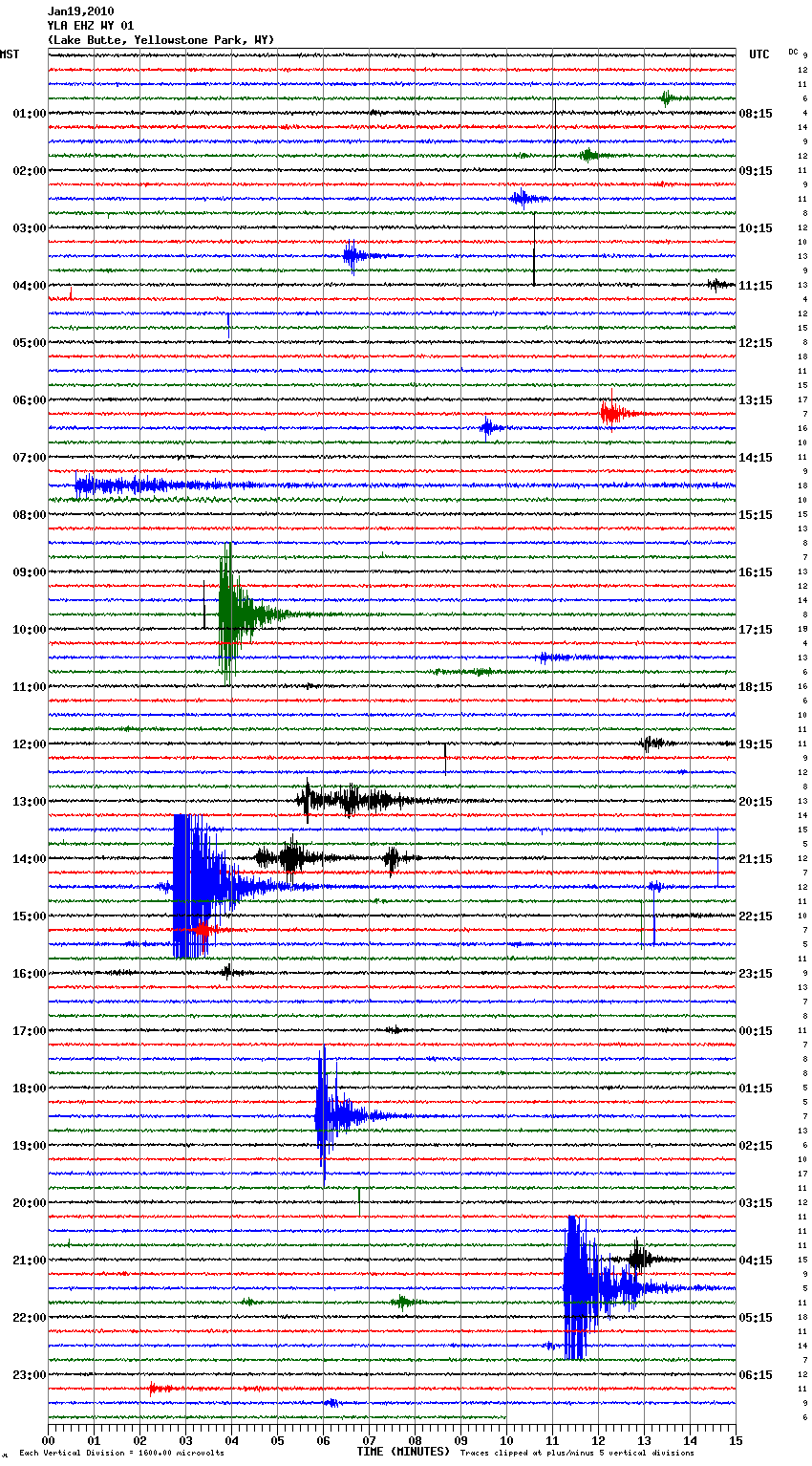This screenshot has height=1466, width=812.
Task: Click the UTC axis label
Action: 759,54
